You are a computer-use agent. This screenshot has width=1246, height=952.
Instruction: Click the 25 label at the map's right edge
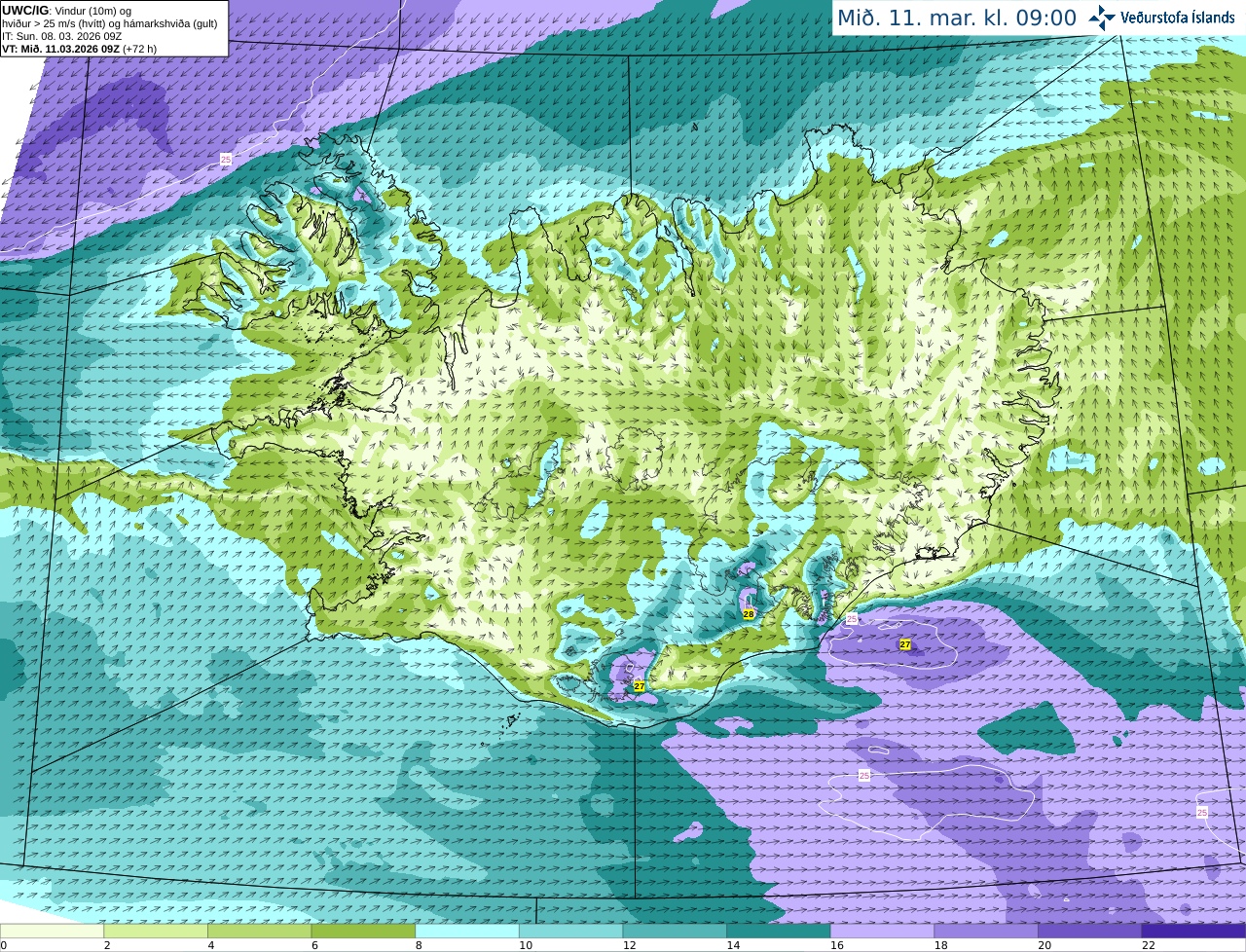1202,812
